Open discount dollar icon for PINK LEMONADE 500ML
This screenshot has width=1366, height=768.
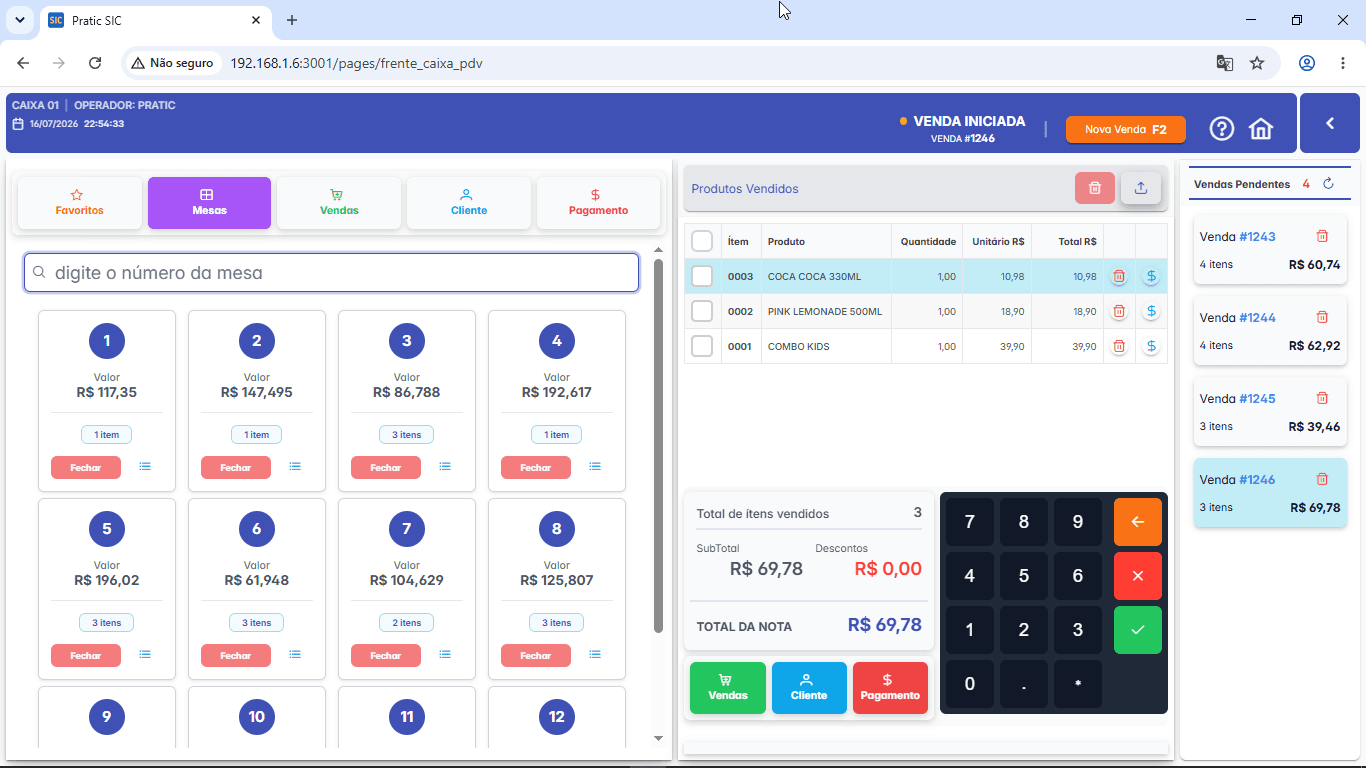click(x=1151, y=312)
